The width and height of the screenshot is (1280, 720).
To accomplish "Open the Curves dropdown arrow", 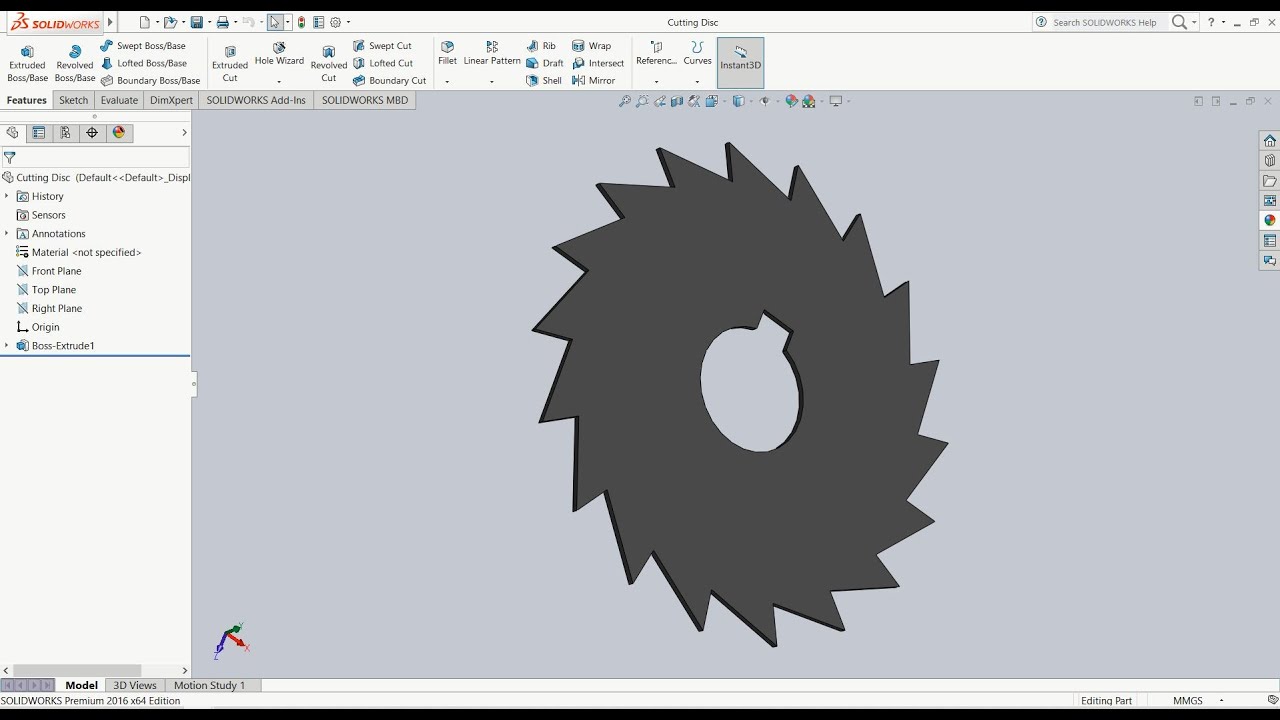I will click(x=697, y=81).
